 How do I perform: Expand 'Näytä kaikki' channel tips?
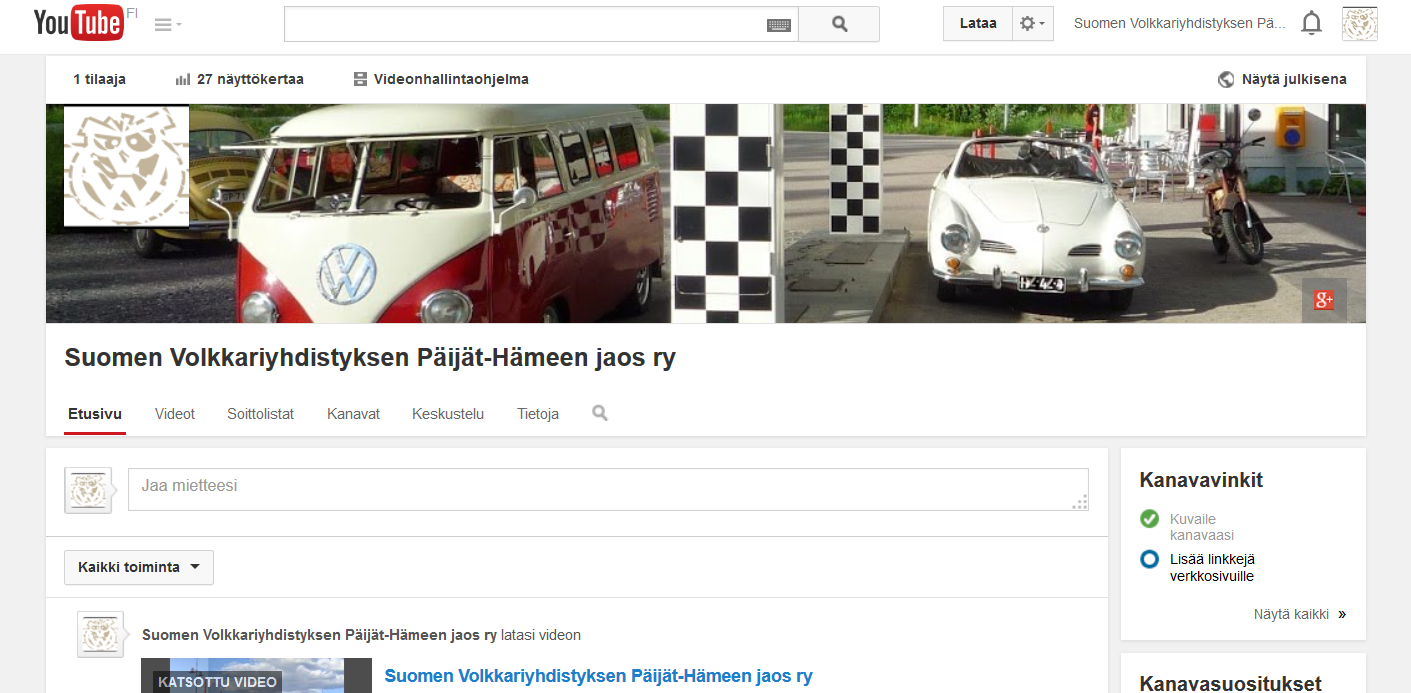coord(1299,614)
